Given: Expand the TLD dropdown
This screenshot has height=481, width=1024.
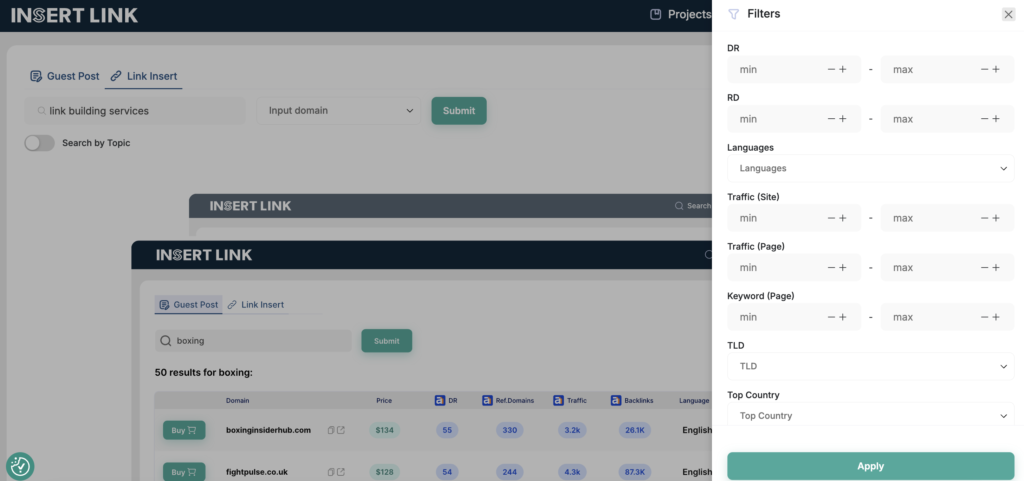Looking at the screenshot, I should [x=871, y=366].
